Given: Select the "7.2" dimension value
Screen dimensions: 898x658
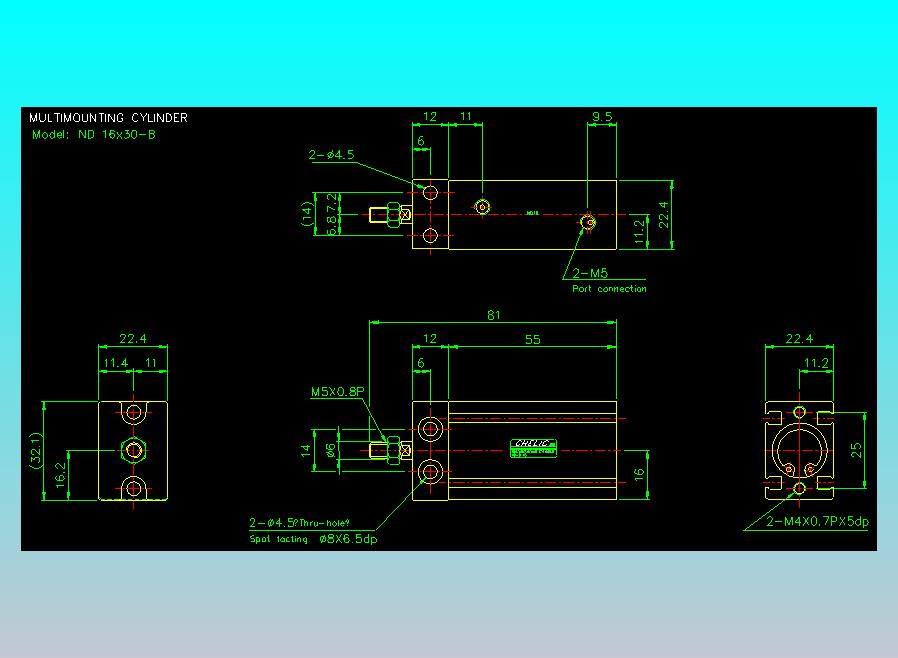Looking at the screenshot, I should tap(332, 203).
